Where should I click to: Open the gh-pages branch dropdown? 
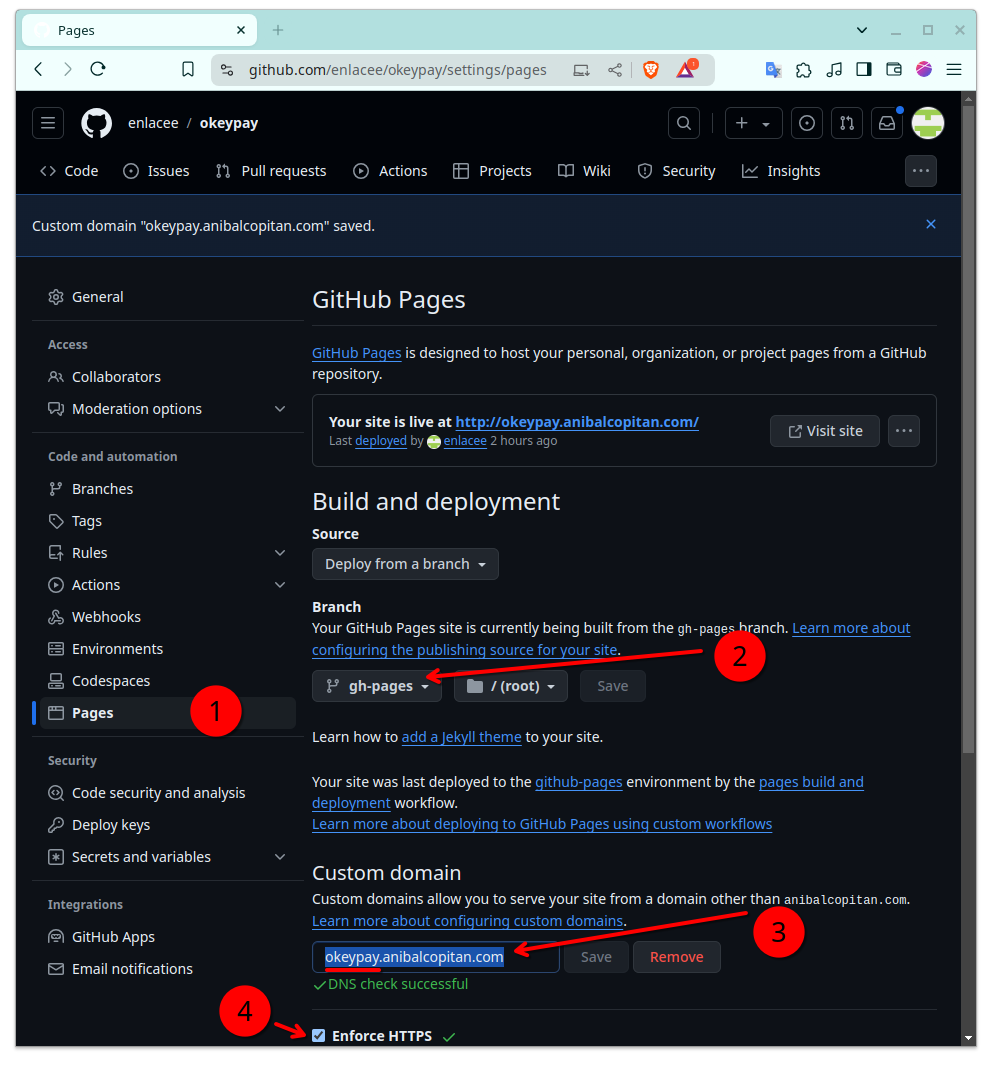pos(377,686)
